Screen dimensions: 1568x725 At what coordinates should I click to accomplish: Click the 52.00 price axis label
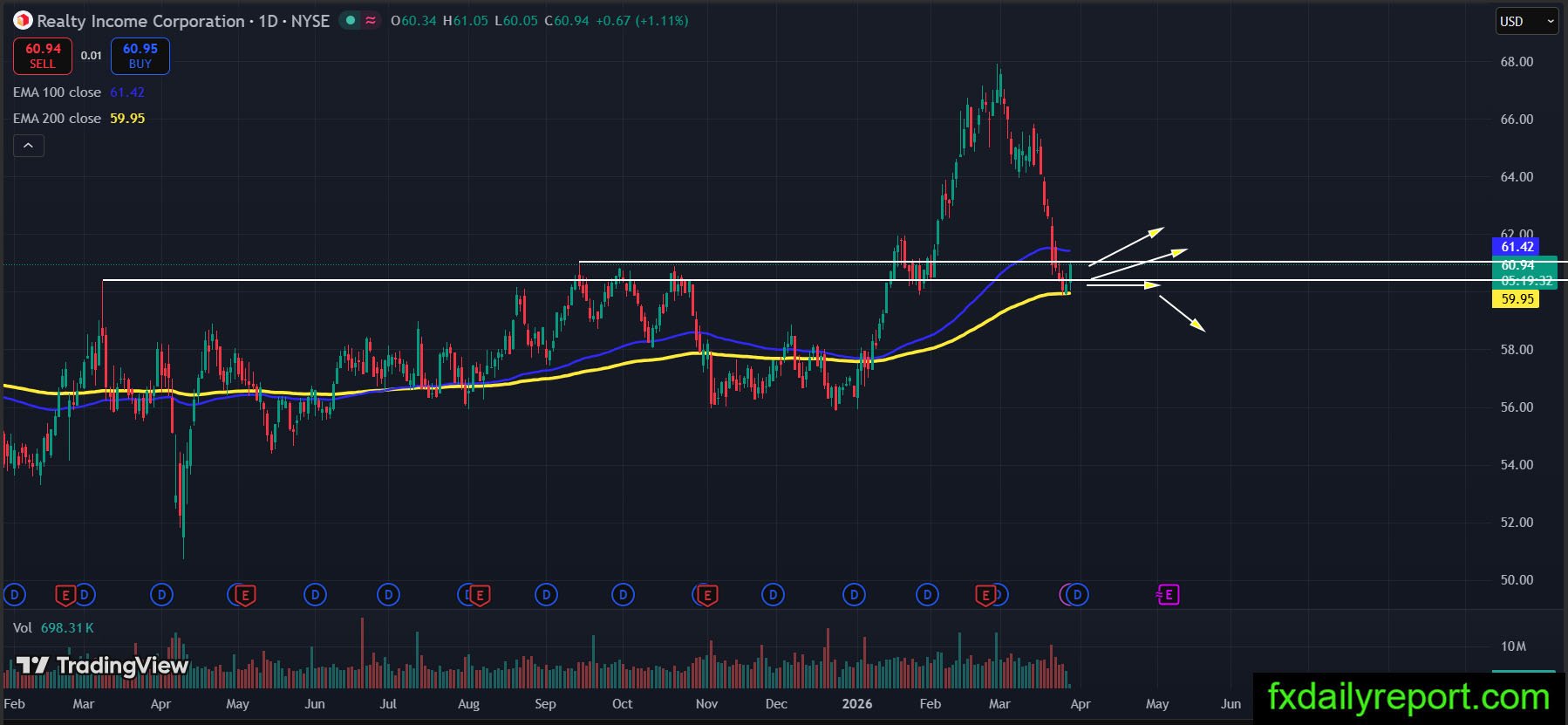1517,523
